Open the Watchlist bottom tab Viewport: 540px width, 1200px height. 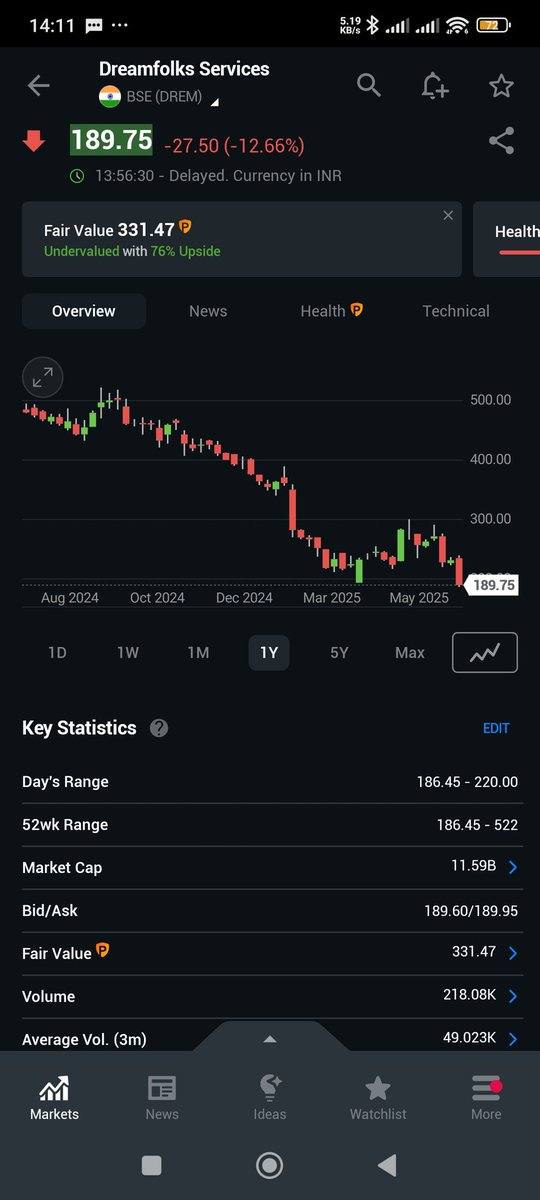pyautogui.click(x=378, y=1098)
